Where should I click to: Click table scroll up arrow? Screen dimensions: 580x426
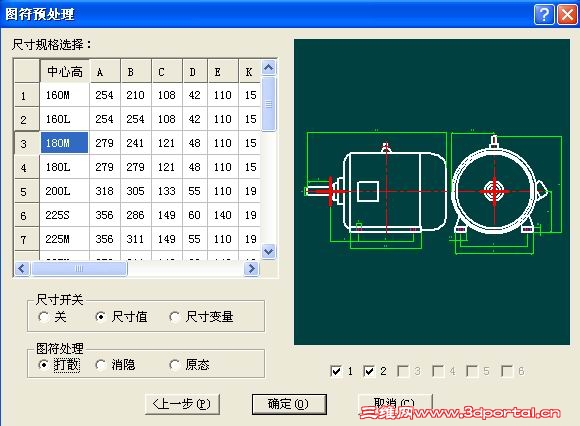click(x=269, y=67)
